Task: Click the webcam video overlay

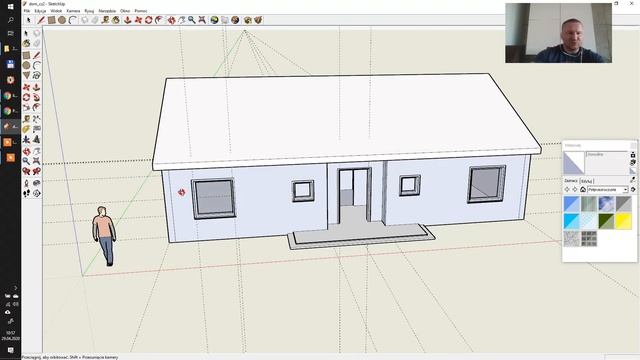Action: pyautogui.click(x=558, y=33)
